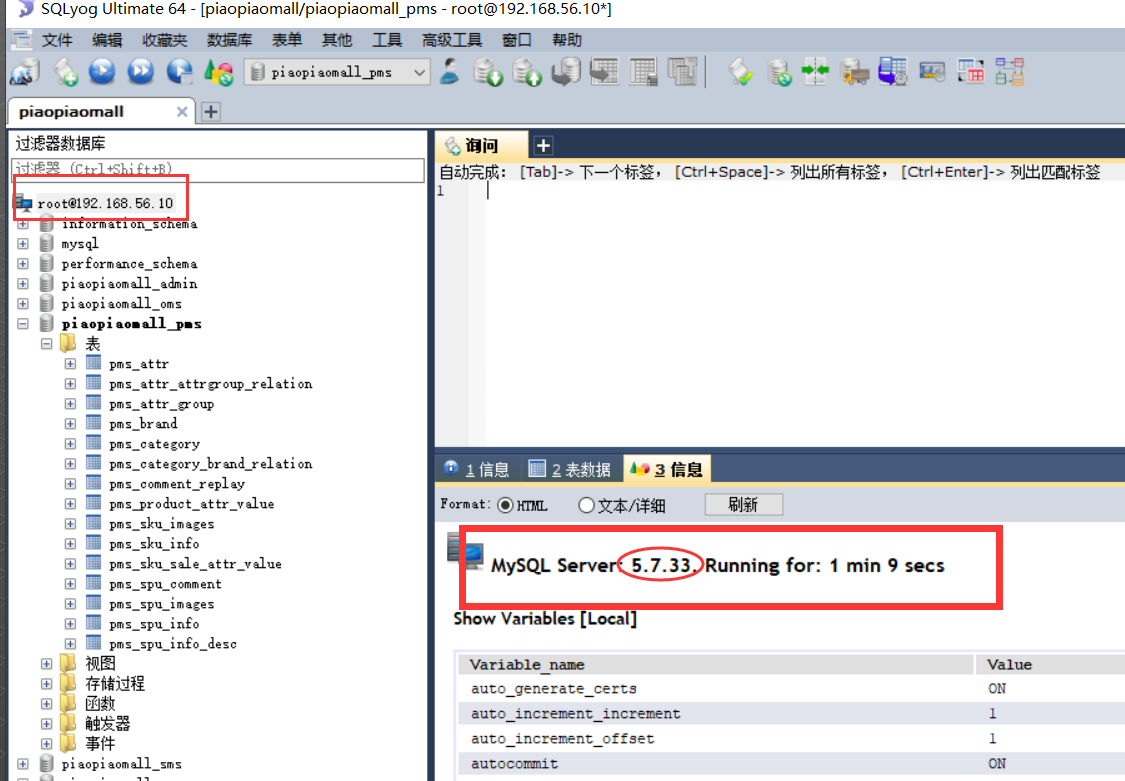Open the Query Builder grid icon
This screenshot has height=781, width=1125.
971,72
